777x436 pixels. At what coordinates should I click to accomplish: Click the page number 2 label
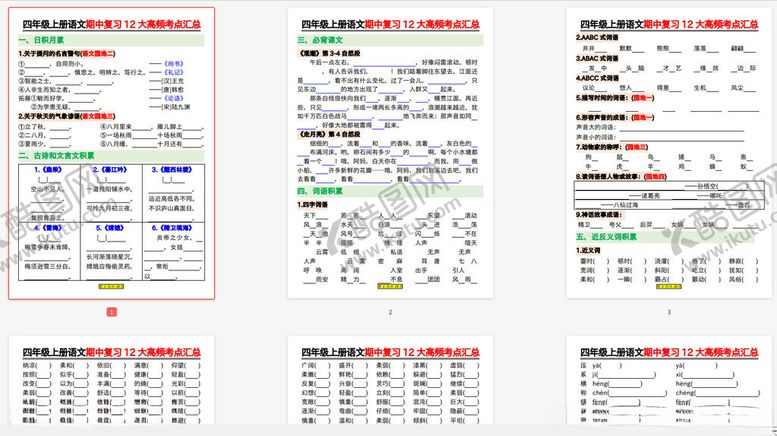coord(390,312)
